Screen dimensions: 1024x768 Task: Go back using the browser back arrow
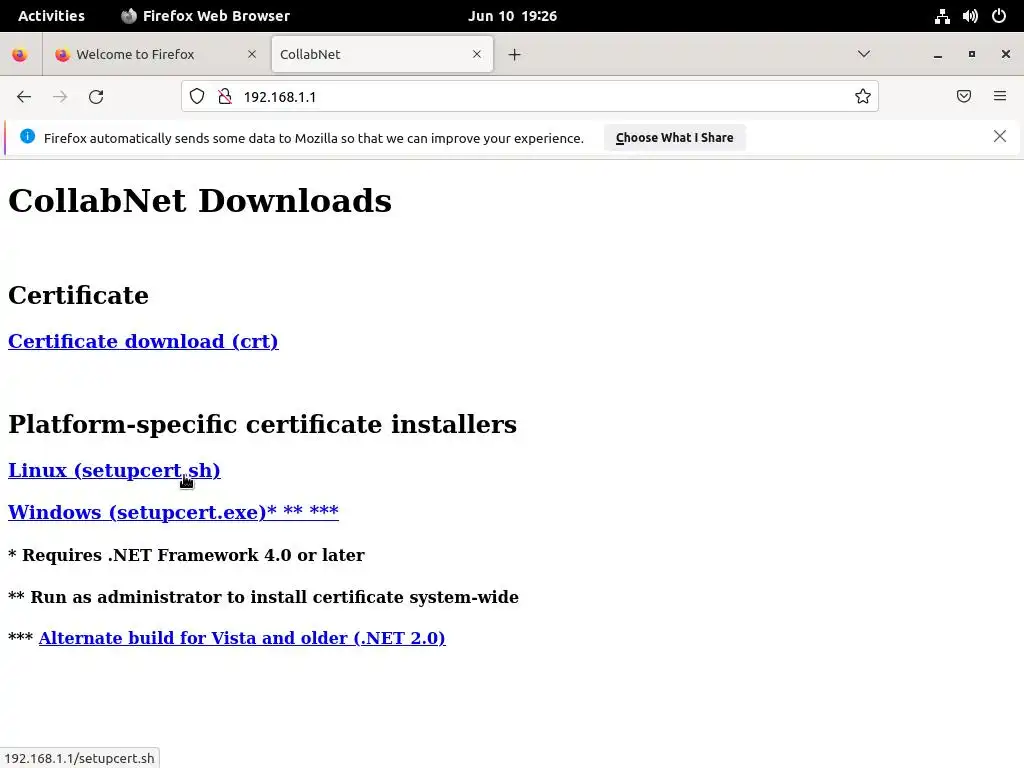pyautogui.click(x=24, y=97)
